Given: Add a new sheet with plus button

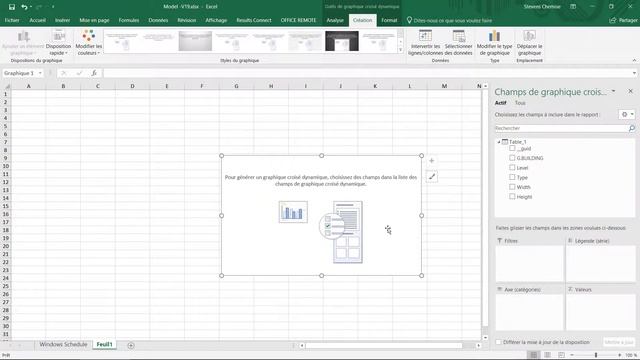Looking at the screenshot, I should click(131, 345).
